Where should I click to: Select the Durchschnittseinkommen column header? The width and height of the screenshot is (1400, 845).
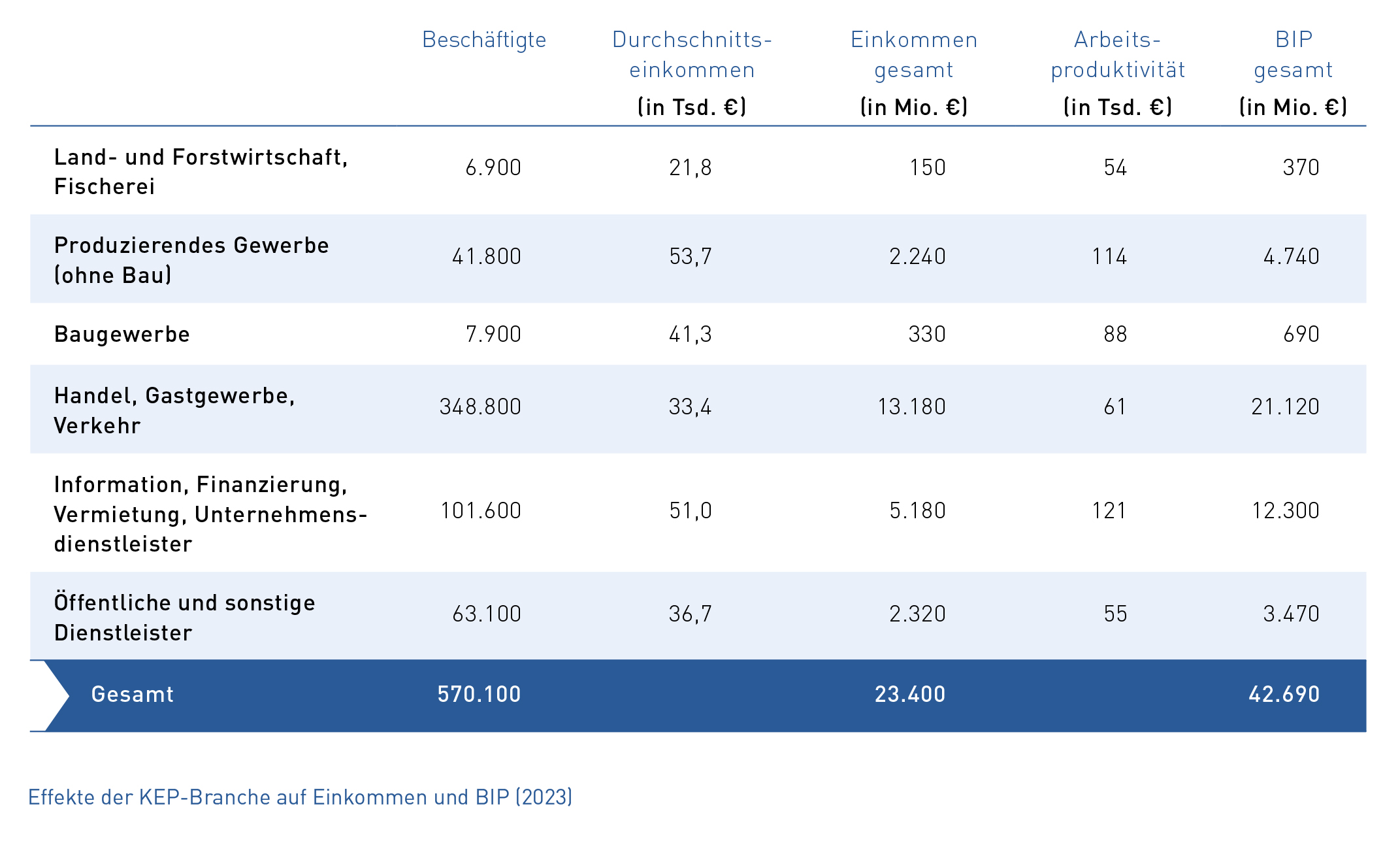[x=692, y=55]
